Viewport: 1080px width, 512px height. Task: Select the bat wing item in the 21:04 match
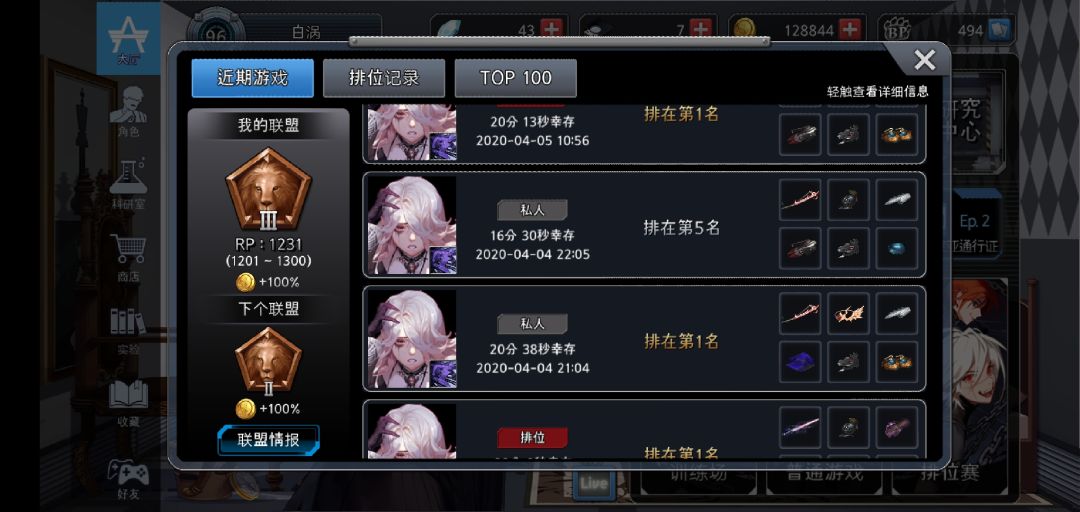(x=848, y=314)
